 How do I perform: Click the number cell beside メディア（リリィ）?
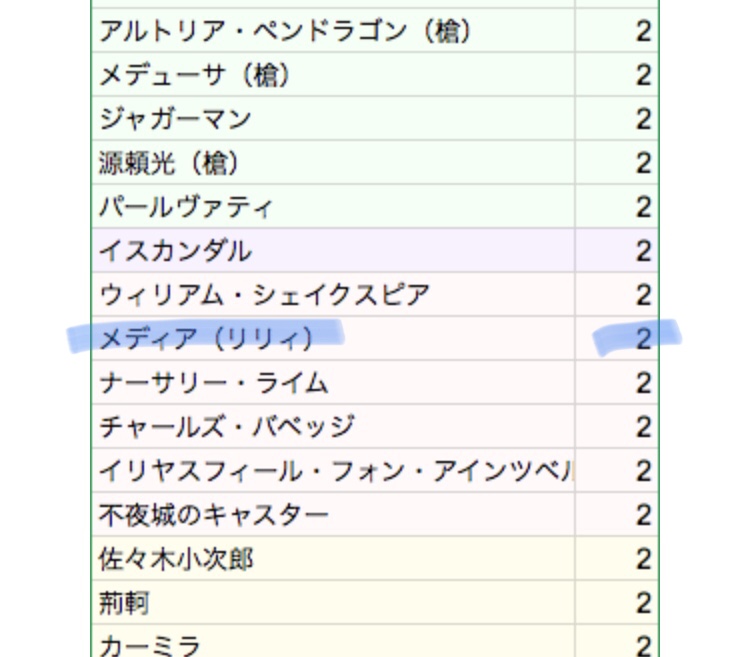617,339
